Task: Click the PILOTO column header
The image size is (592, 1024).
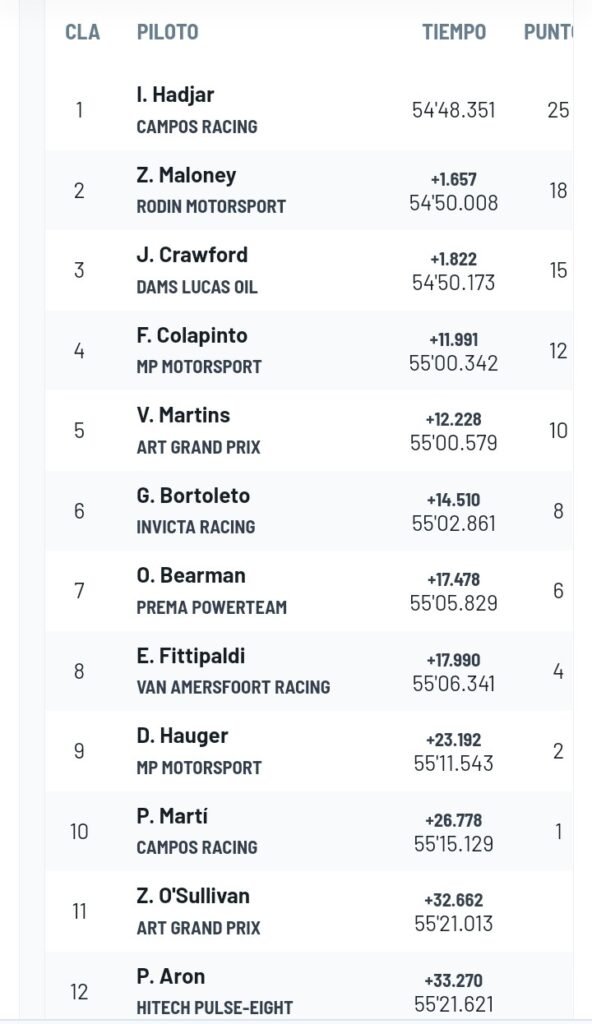Action: point(167,31)
